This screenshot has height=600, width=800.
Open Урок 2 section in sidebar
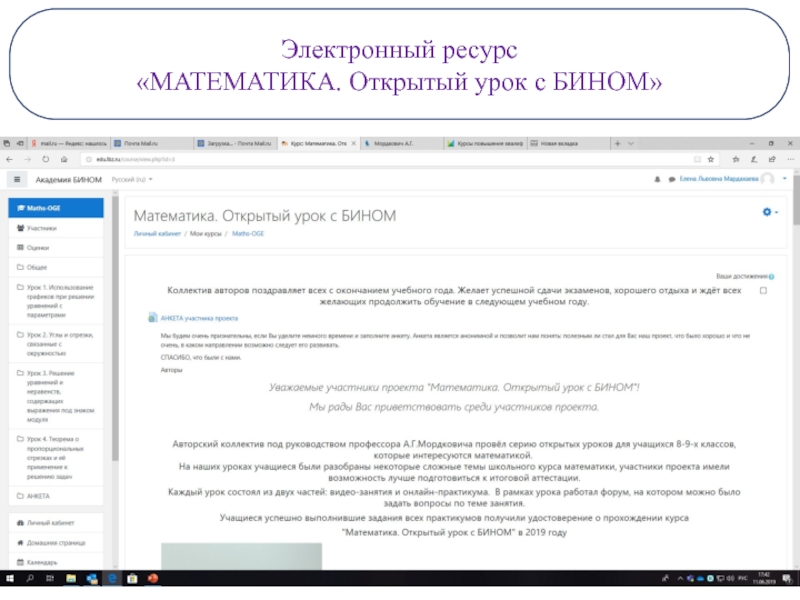[x=56, y=344]
